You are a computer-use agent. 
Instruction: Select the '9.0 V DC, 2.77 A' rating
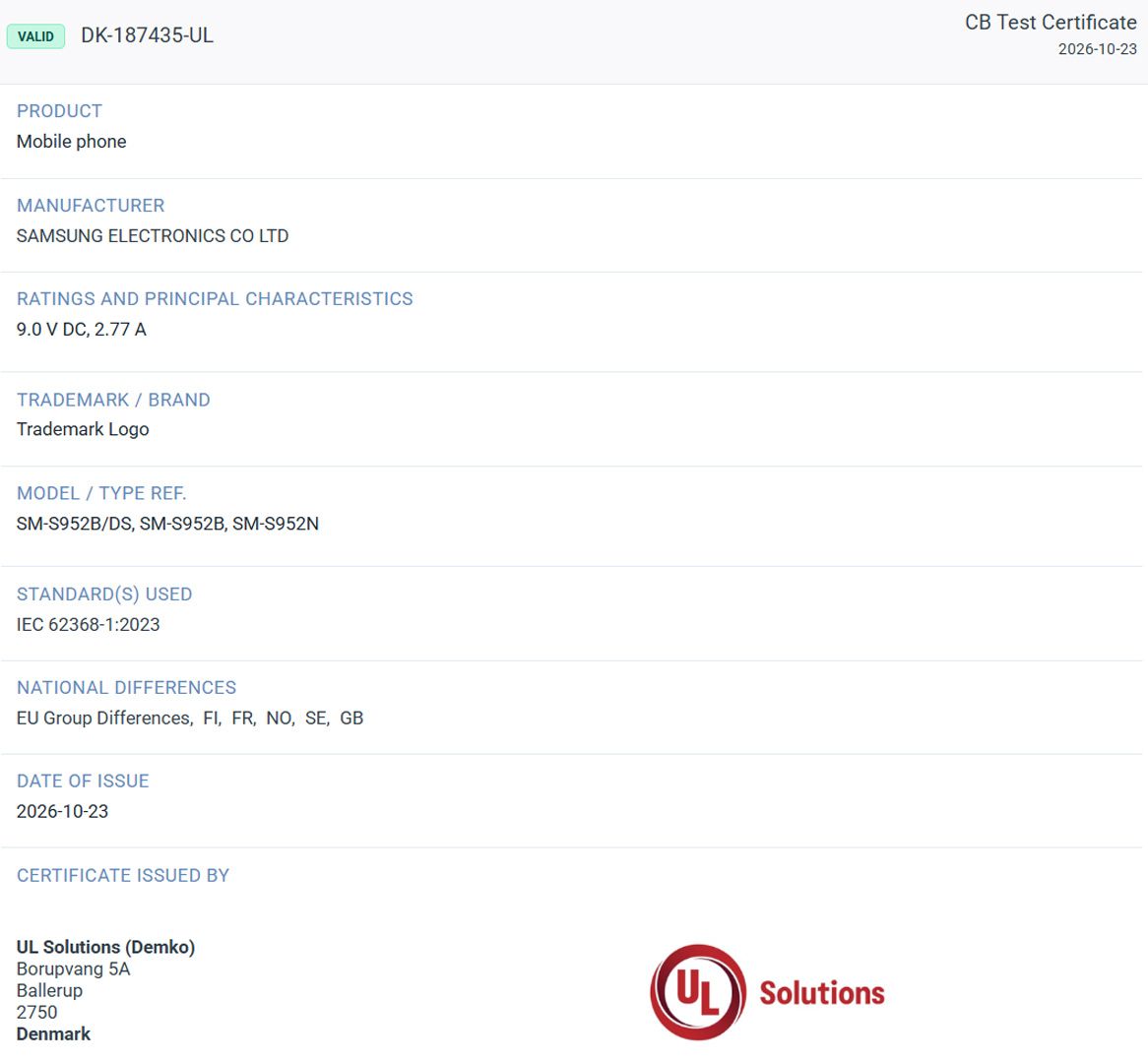(x=82, y=330)
